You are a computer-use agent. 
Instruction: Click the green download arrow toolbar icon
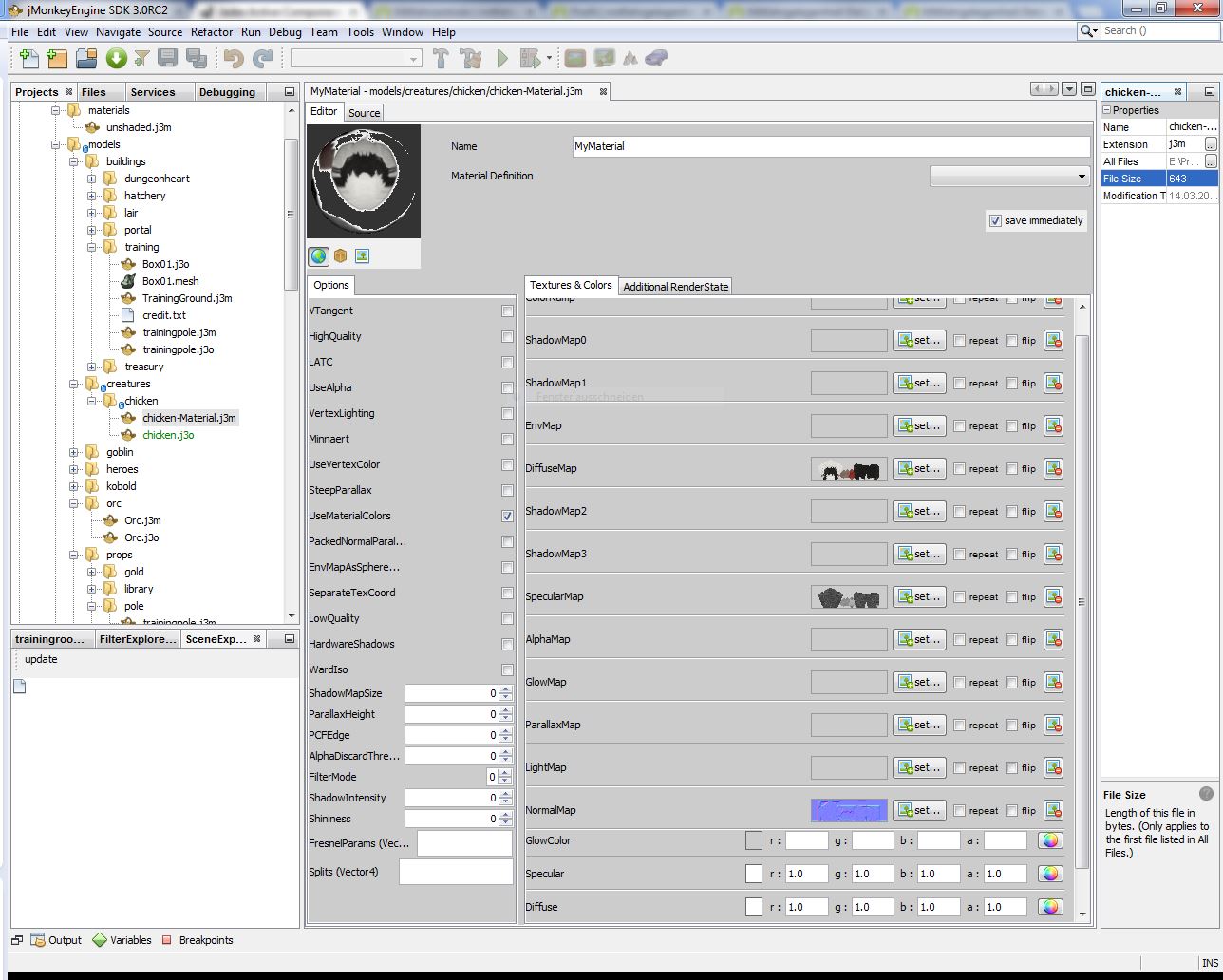[x=116, y=59]
